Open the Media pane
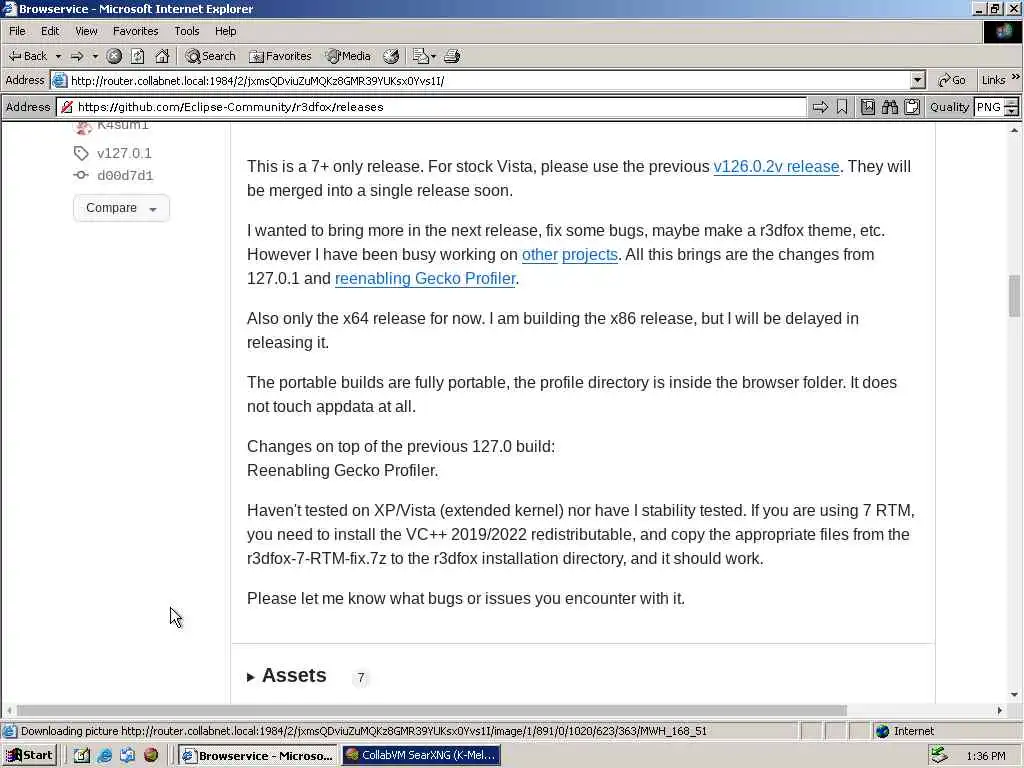The height and width of the screenshot is (768, 1024). click(x=349, y=56)
